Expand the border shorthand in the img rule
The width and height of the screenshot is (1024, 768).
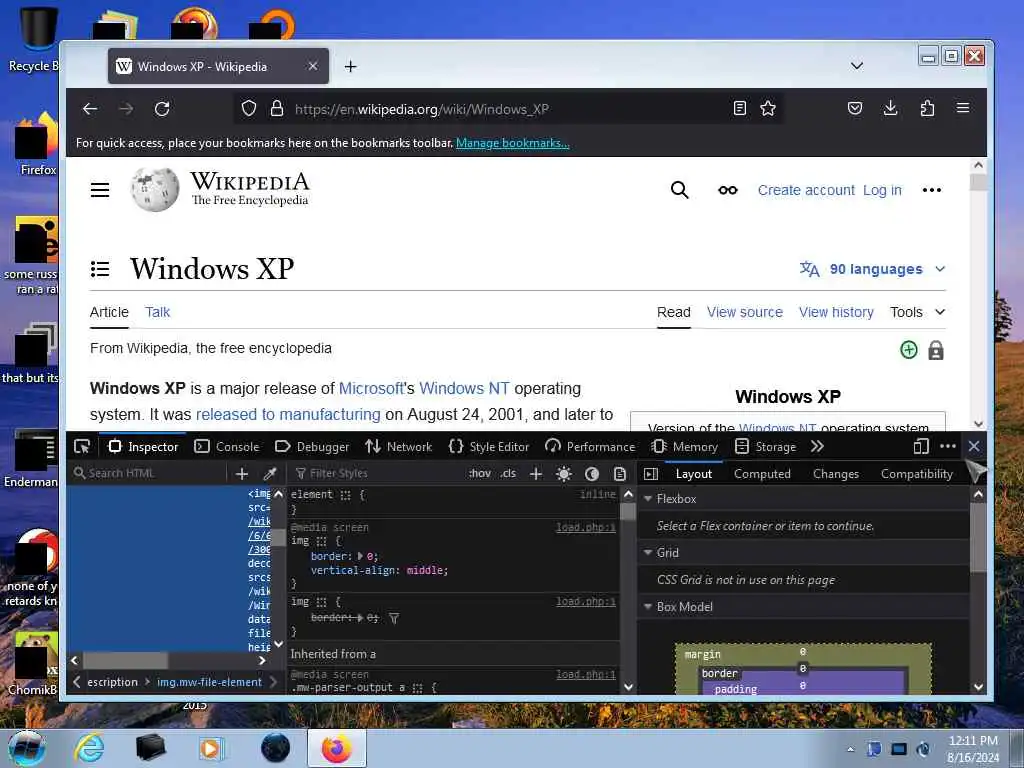(360, 556)
